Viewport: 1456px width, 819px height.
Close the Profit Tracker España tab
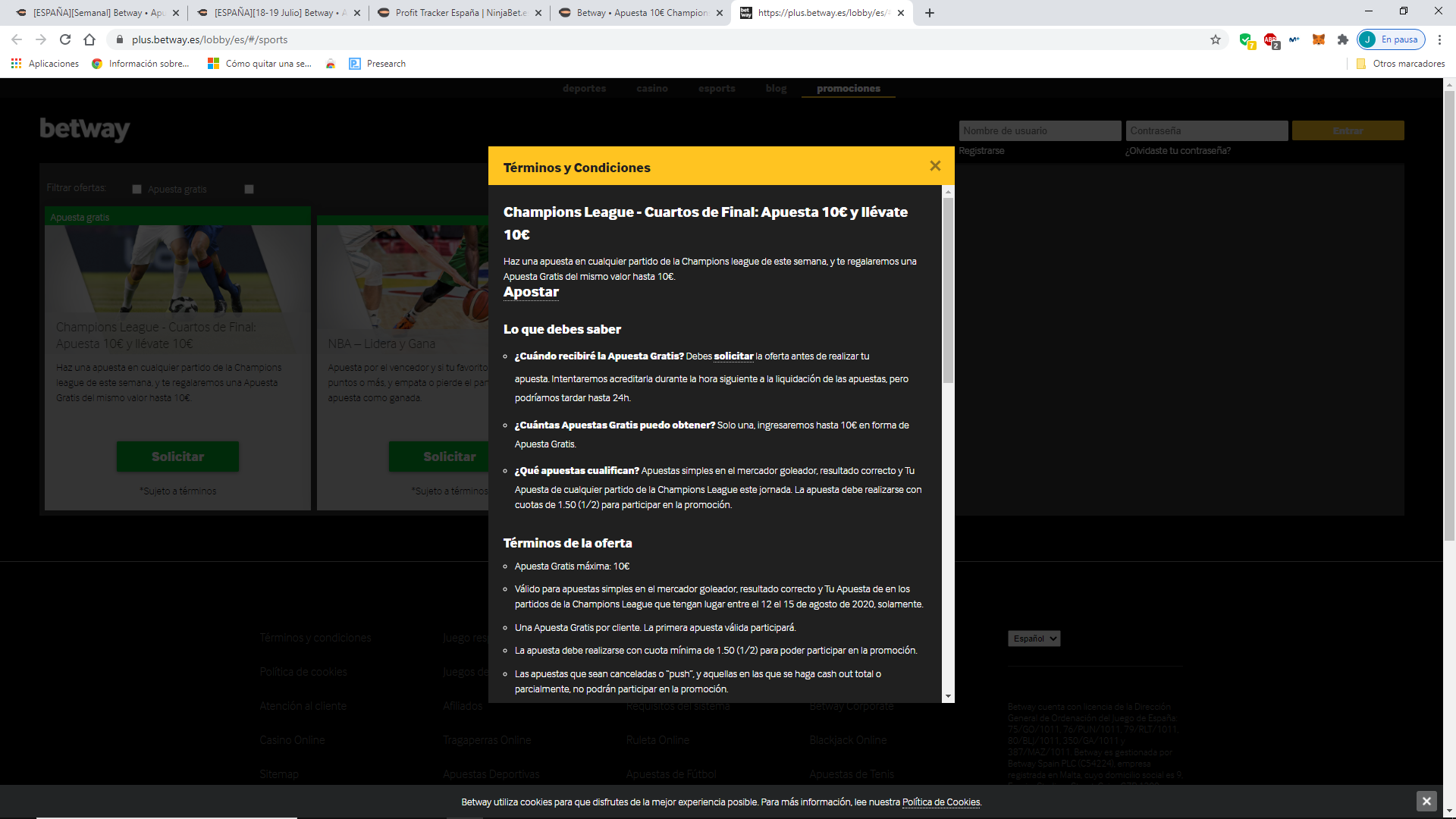click(x=538, y=13)
